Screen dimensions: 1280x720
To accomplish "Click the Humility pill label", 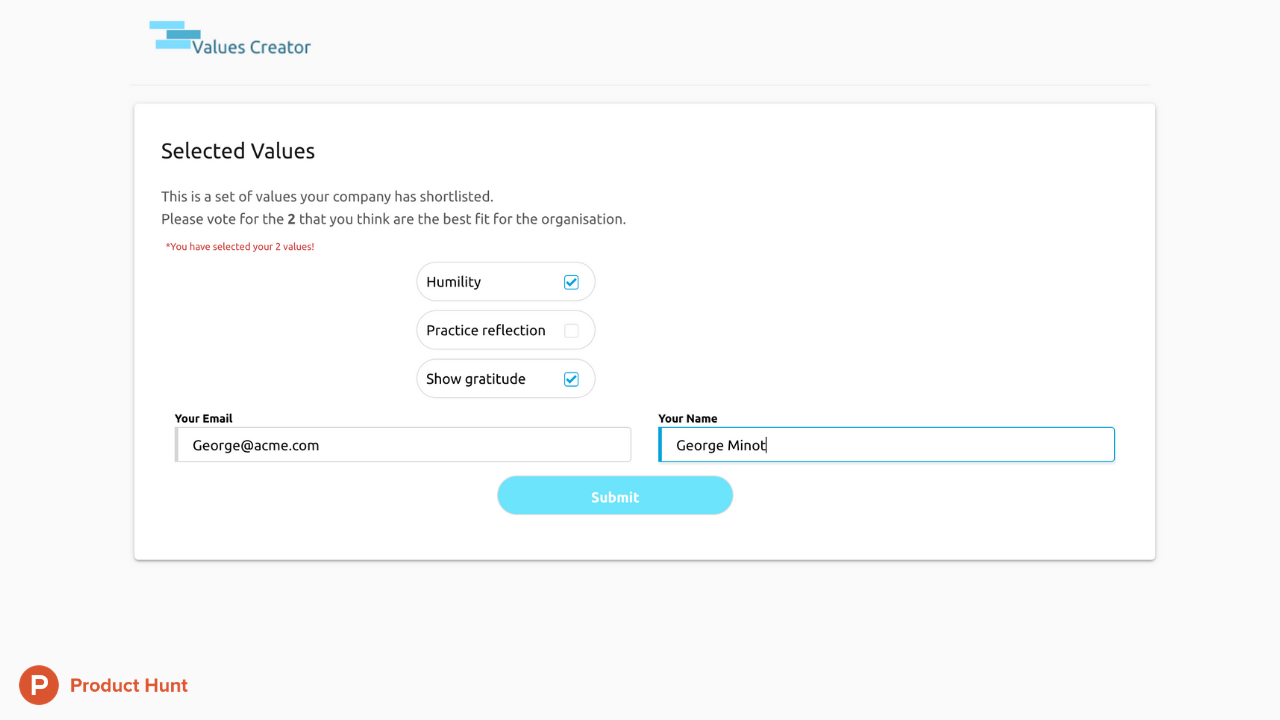I will click(453, 281).
